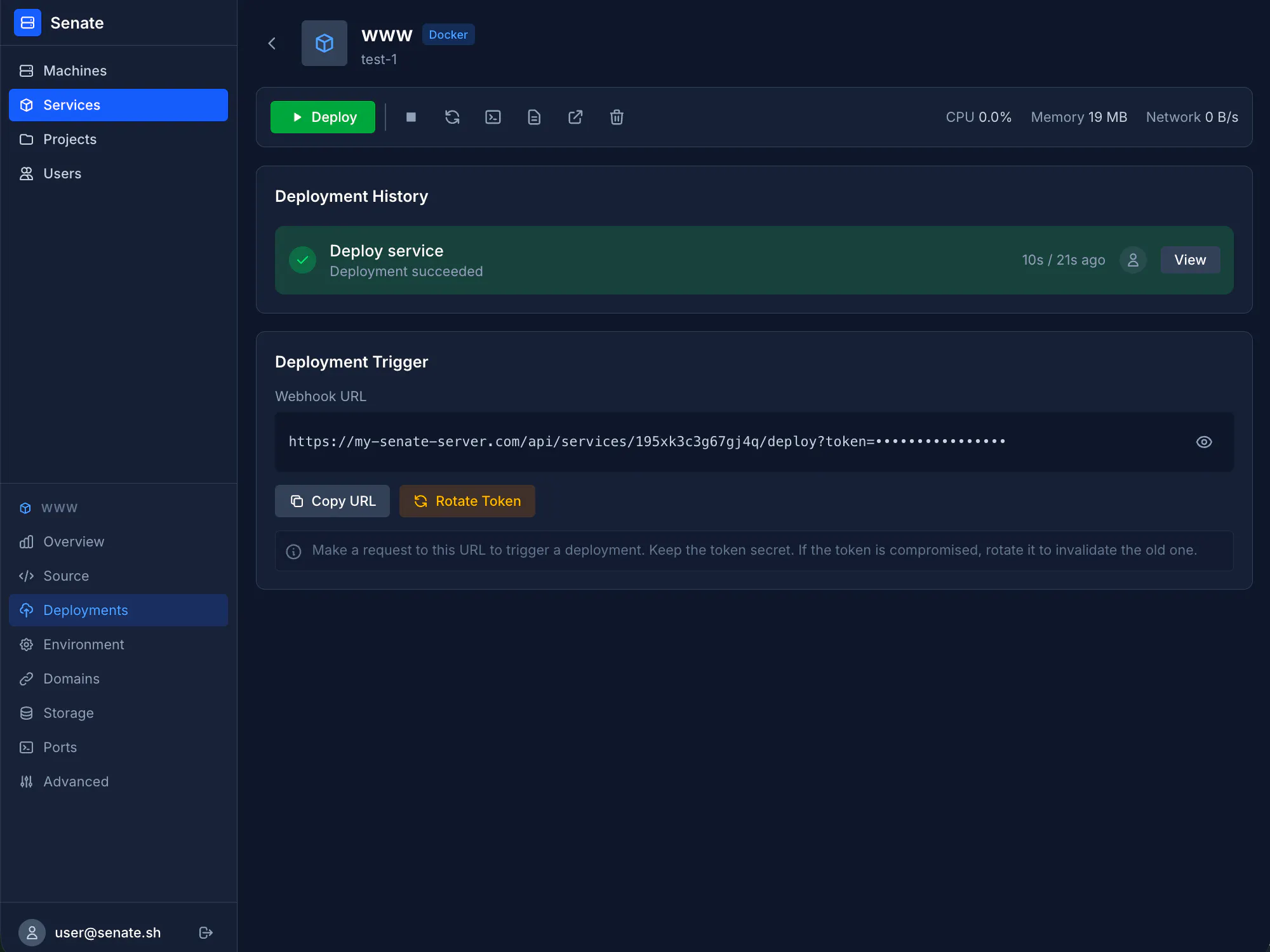
Task: Restart the service with the refresh icon
Action: coord(452,117)
